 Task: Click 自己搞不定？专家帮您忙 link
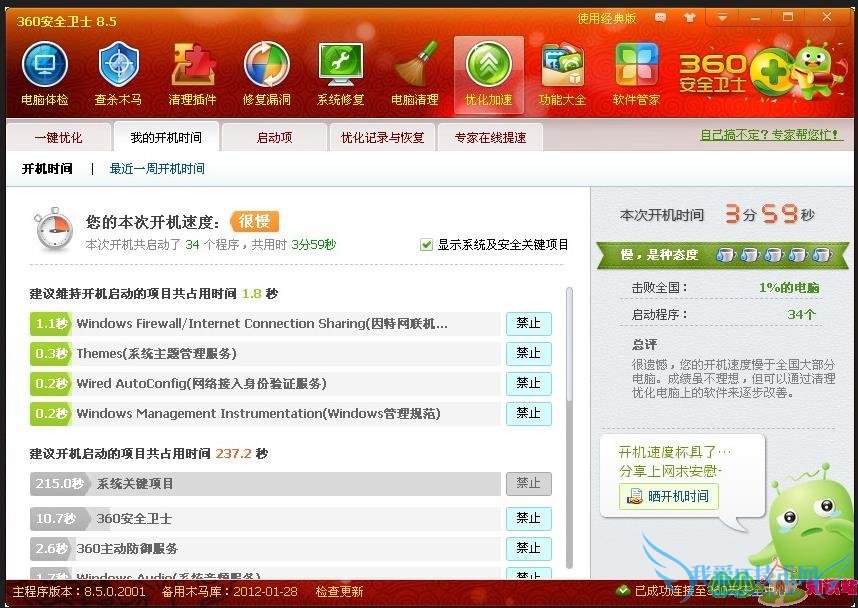(x=772, y=135)
